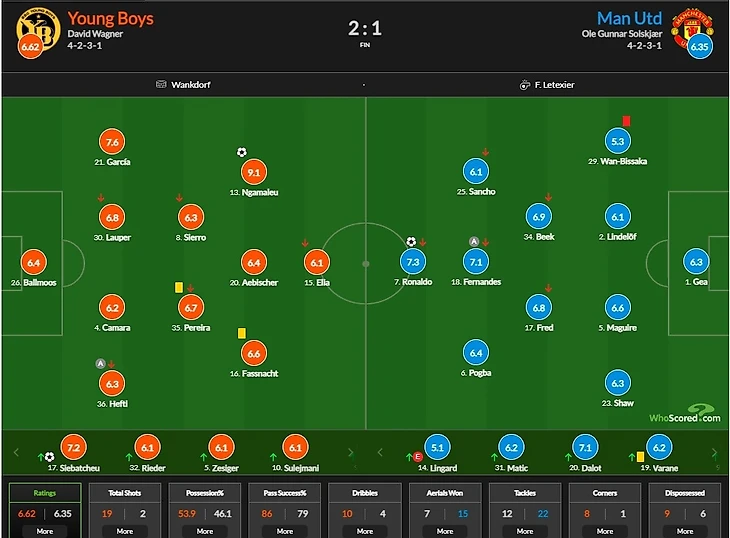Click García's 7.6 rating circle
This screenshot has width=730, height=538.
[112, 142]
